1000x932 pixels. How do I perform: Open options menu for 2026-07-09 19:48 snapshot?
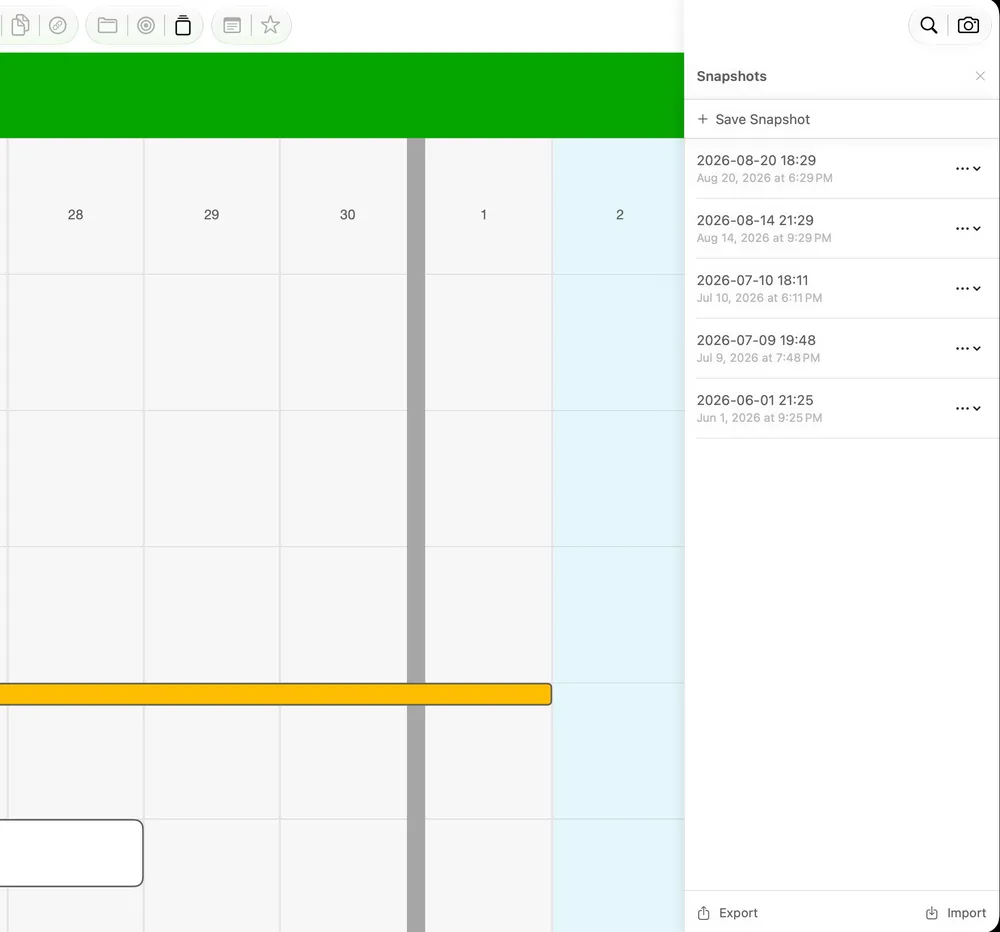(968, 348)
